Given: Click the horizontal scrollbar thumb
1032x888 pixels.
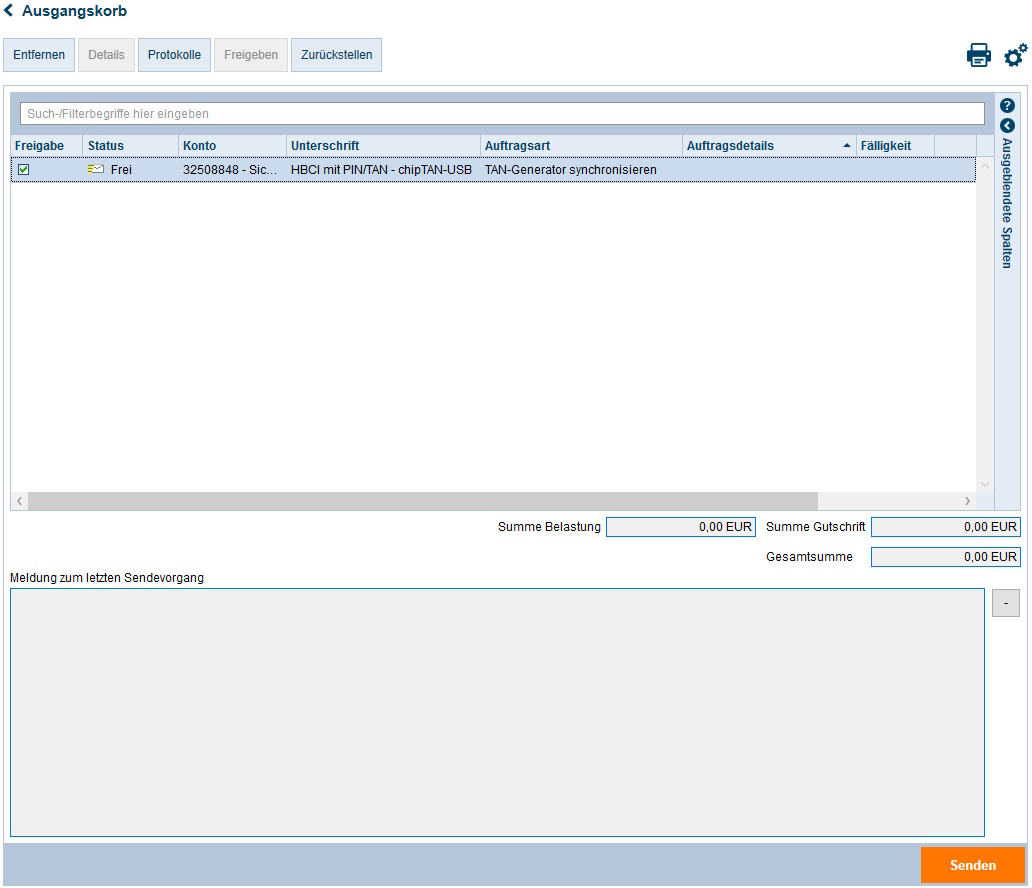Looking at the screenshot, I should tap(423, 501).
